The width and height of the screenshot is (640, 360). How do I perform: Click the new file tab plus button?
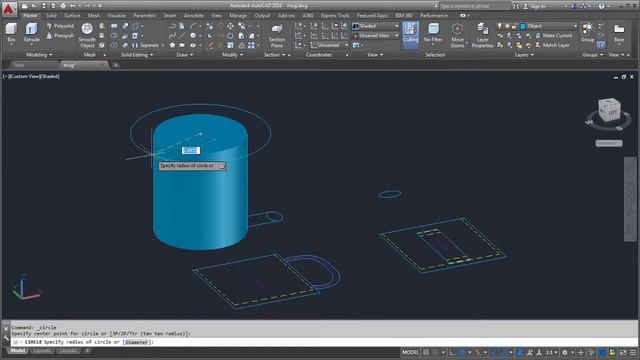pos(116,65)
